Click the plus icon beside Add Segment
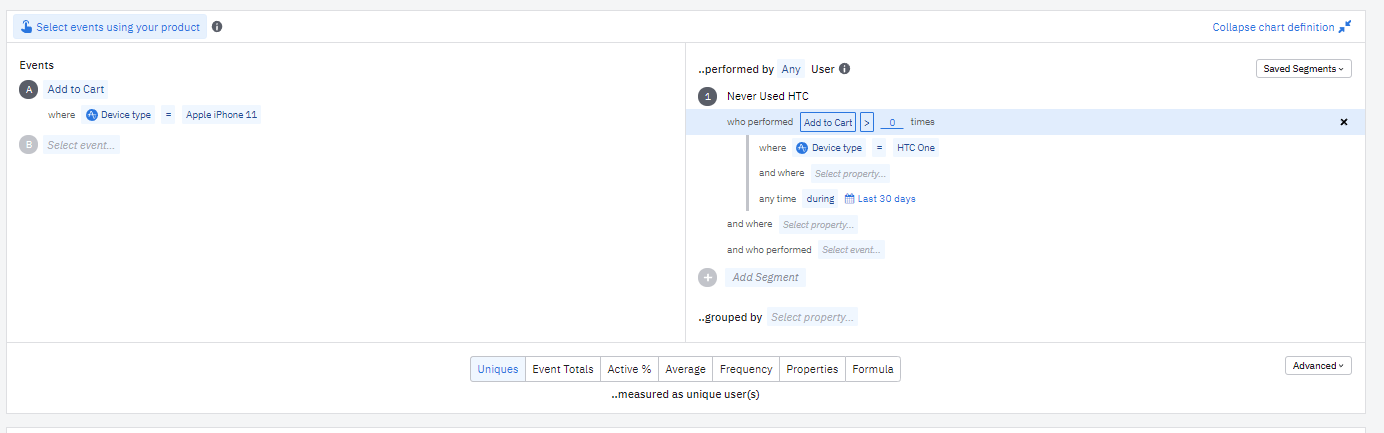The image size is (1384, 433). 708,277
